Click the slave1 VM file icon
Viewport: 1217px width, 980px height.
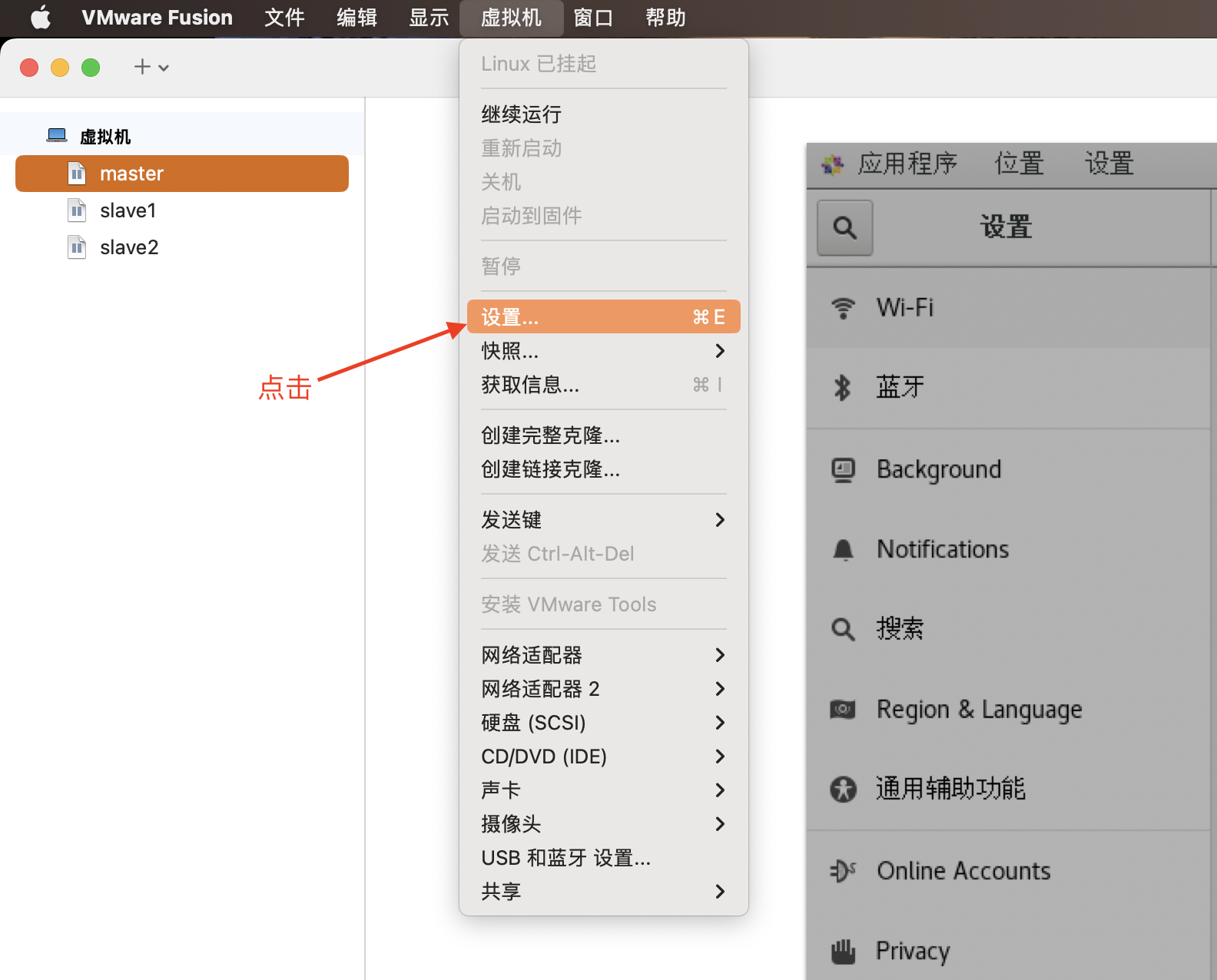(x=77, y=210)
